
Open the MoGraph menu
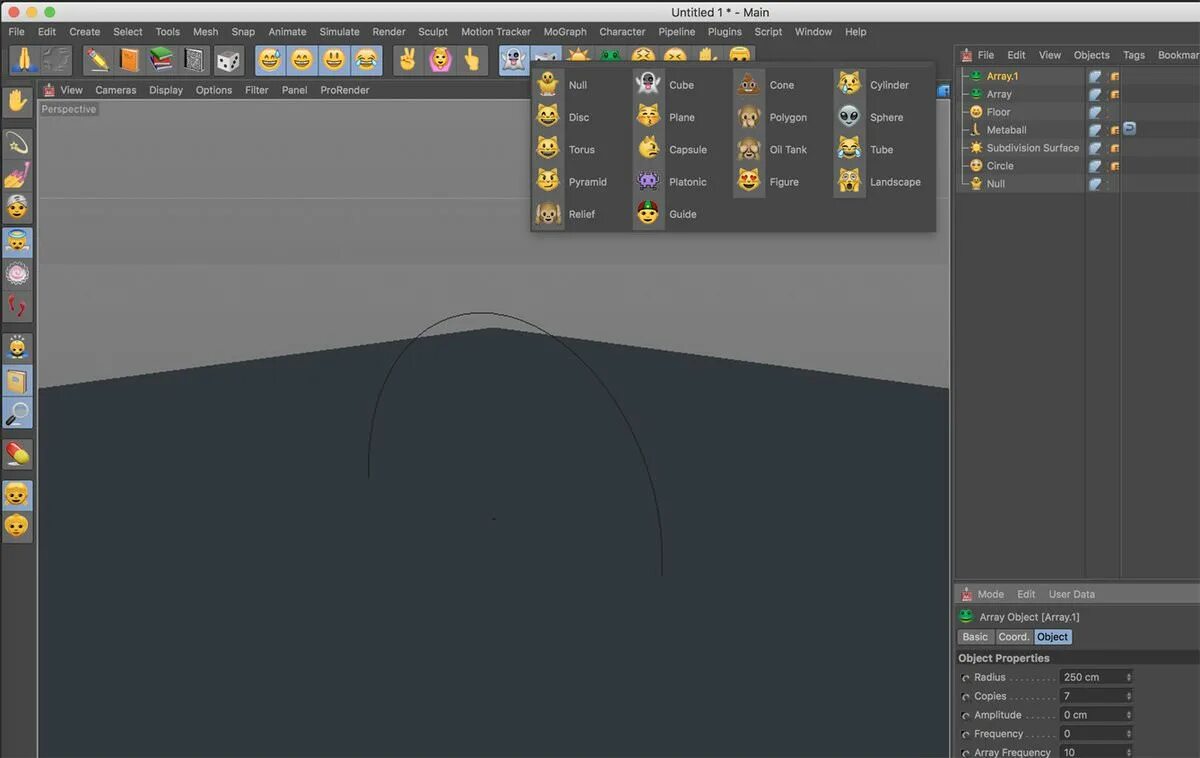click(565, 32)
